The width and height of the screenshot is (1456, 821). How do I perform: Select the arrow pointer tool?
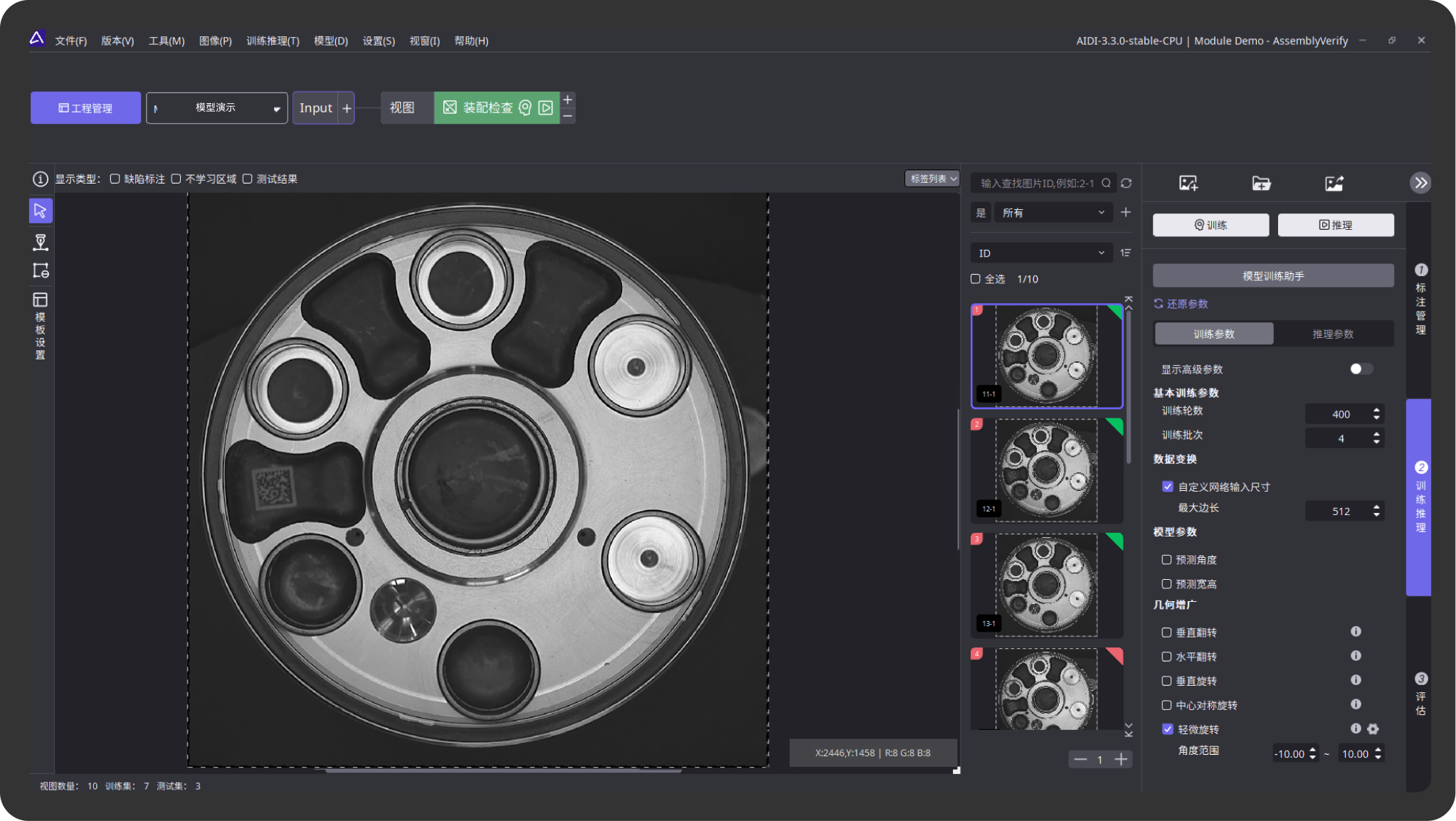click(41, 211)
